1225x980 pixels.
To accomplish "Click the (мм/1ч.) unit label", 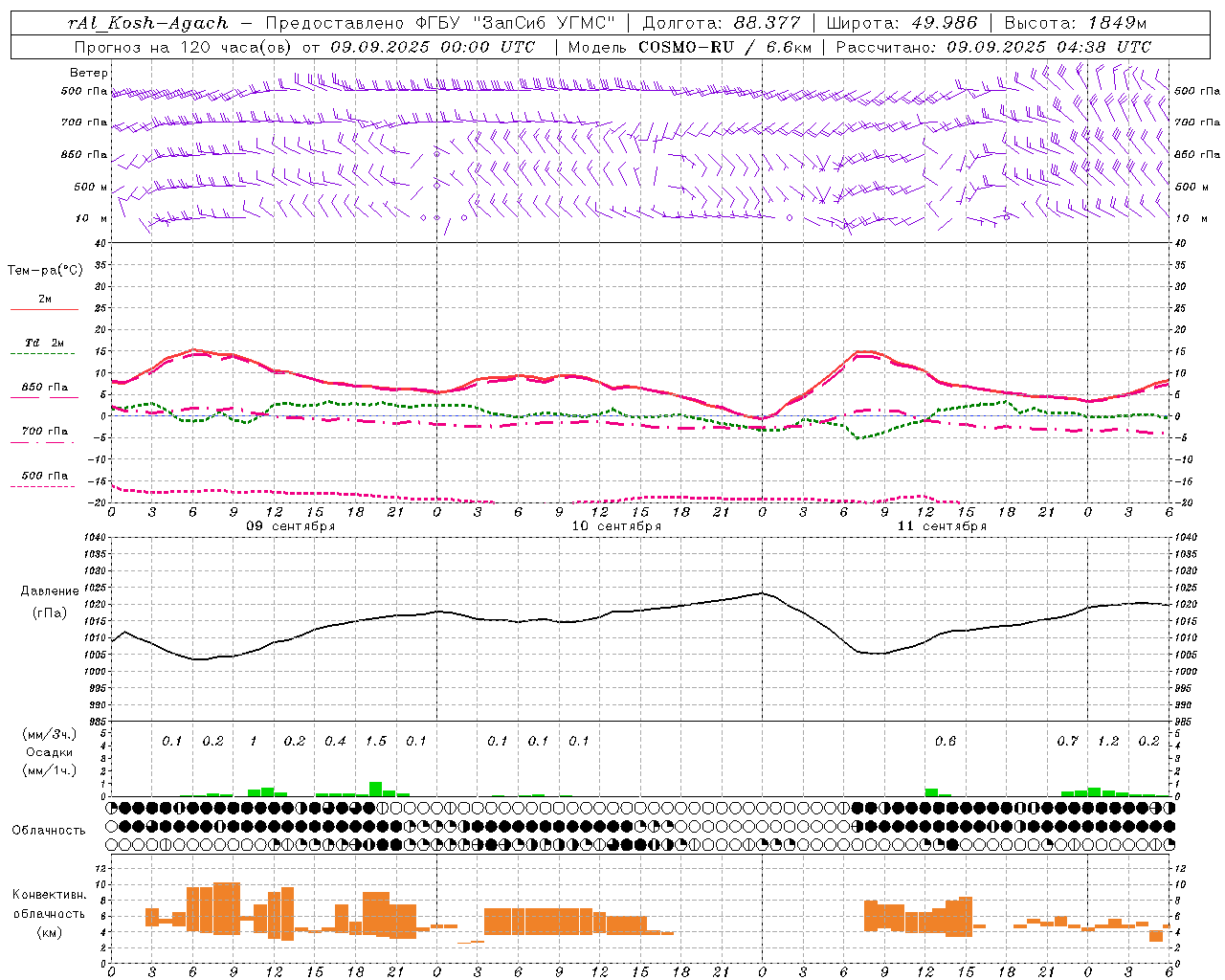I will pyautogui.click(x=49, y=770).
